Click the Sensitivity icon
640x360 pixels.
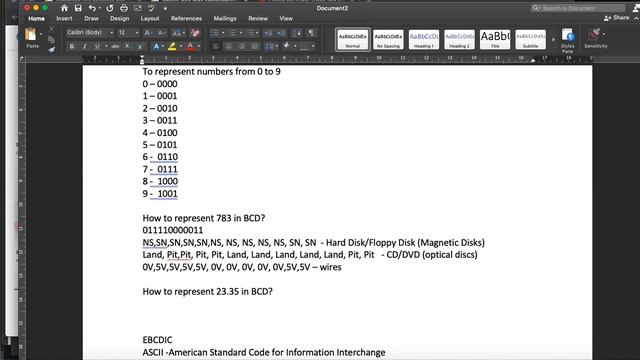pyautogui.click(x=595, y=38)
